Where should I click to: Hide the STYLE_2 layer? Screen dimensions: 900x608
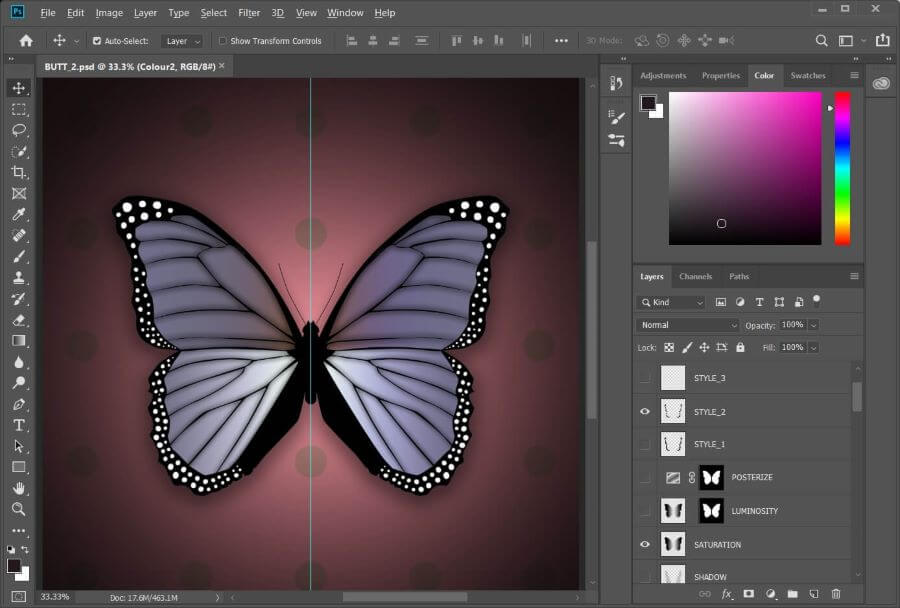645,411
